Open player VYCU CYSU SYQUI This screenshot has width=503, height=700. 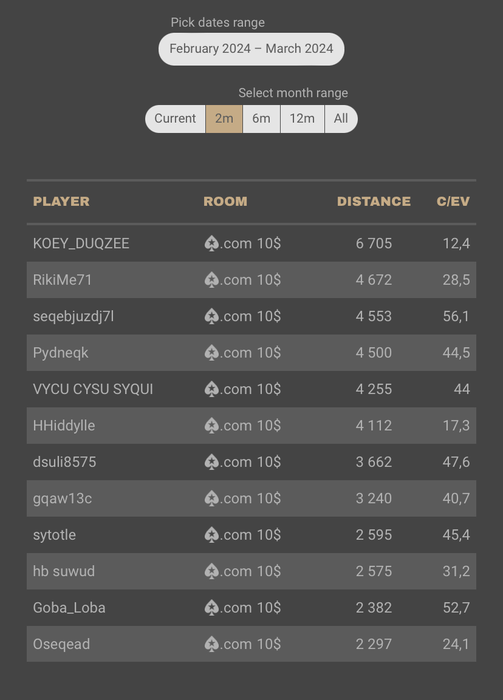(93, 389)
